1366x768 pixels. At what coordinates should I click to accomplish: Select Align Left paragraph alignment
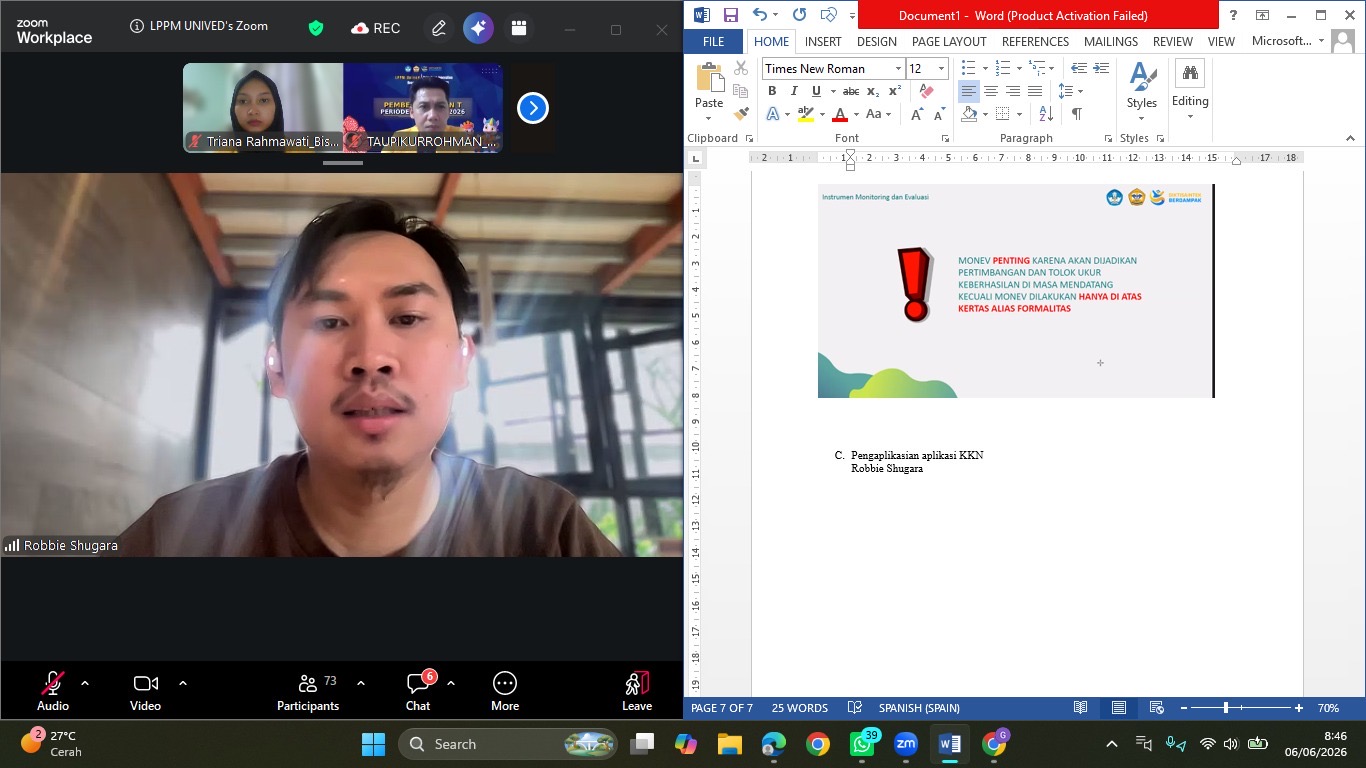pos(969,91)
